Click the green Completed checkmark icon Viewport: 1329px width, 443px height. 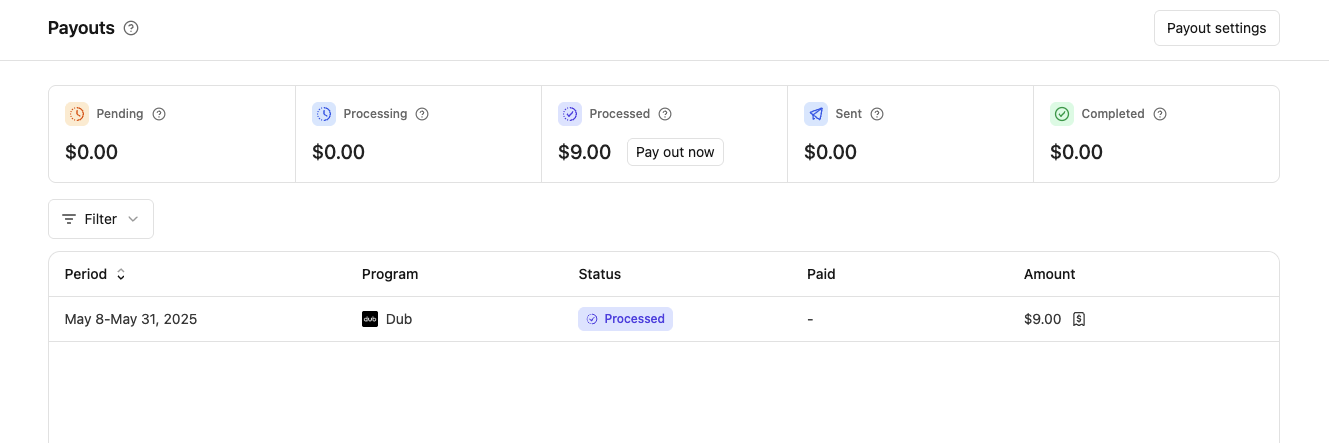tap(1062, 114)
